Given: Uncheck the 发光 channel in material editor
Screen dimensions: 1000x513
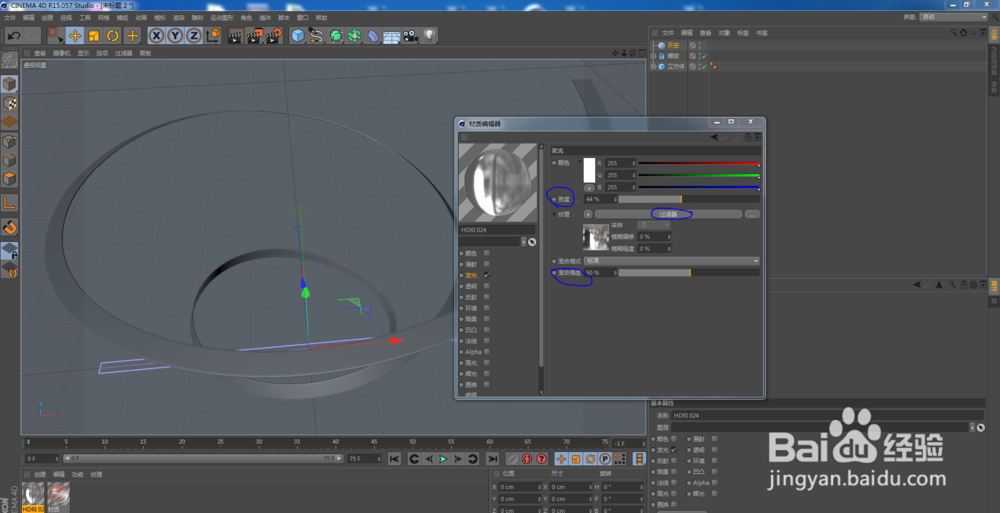Looking at the screenshot, I should pos(487,275).
